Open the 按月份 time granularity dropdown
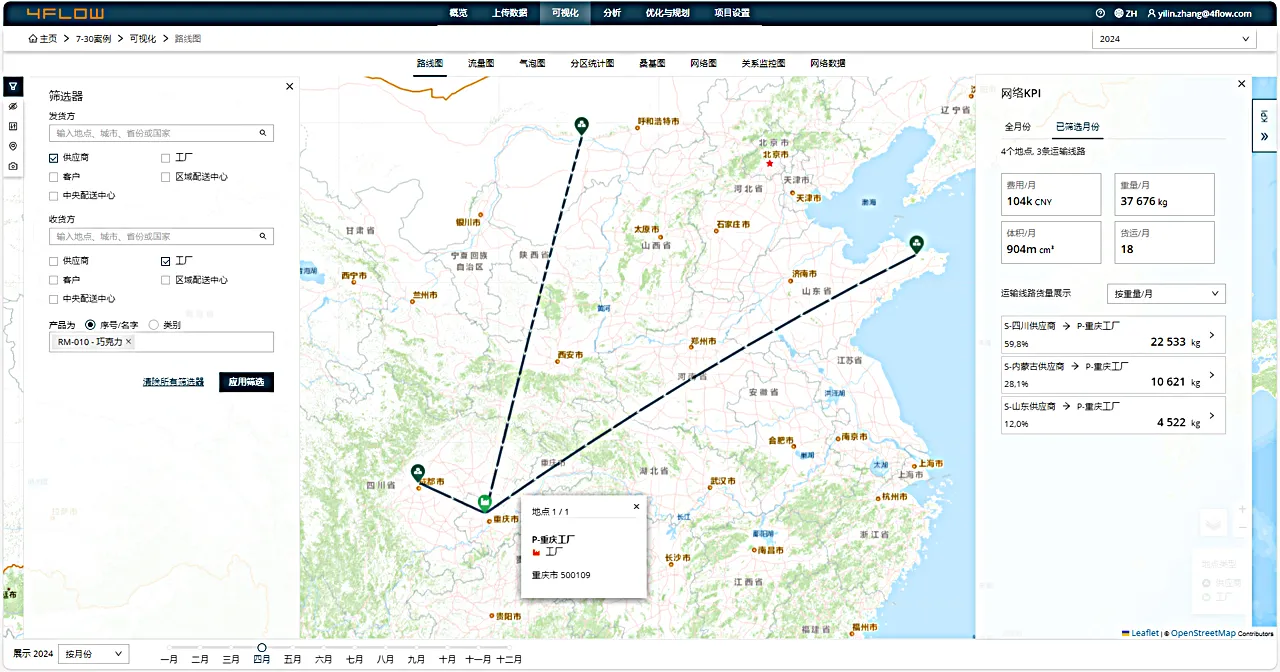Screen dimensions: 1280x672 (x=93, y=654)
